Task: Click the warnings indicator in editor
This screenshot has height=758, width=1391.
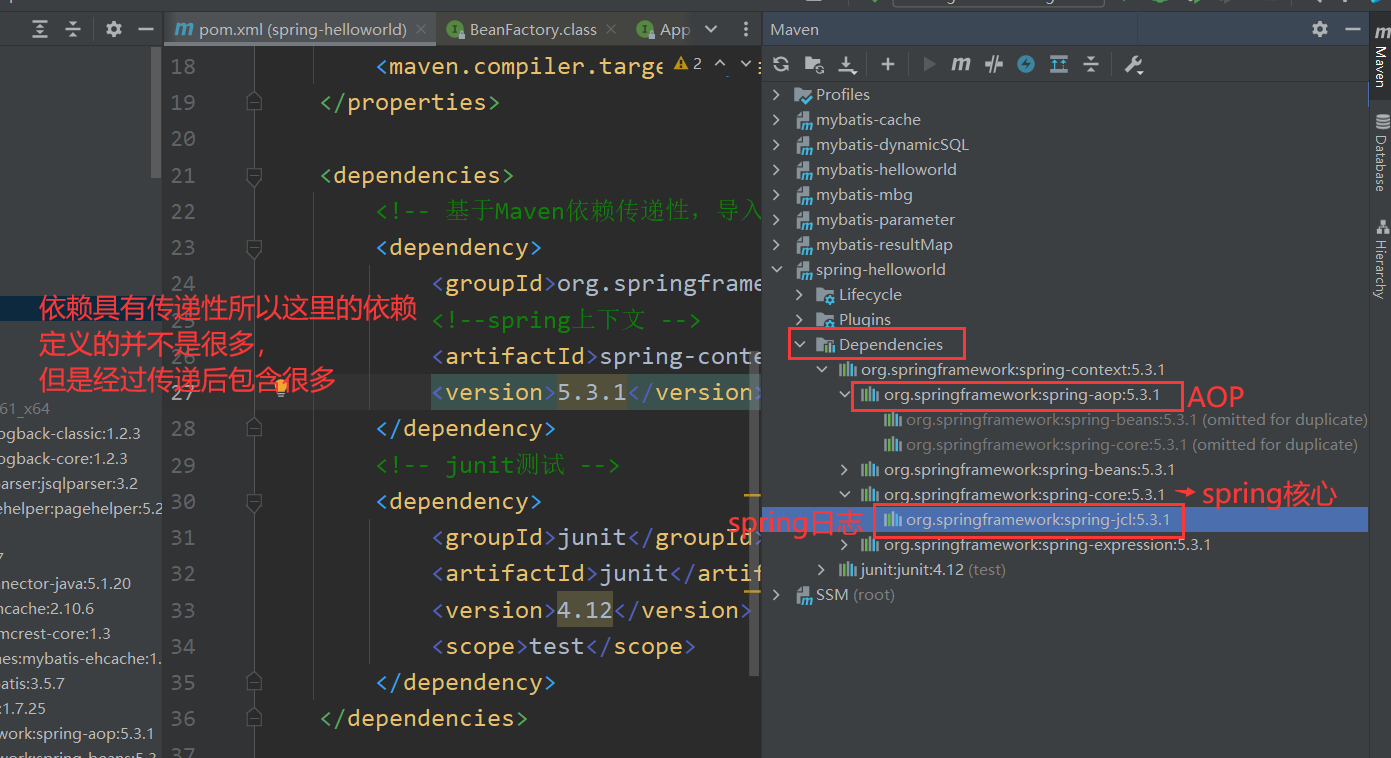Action: (x=688, y=64)
